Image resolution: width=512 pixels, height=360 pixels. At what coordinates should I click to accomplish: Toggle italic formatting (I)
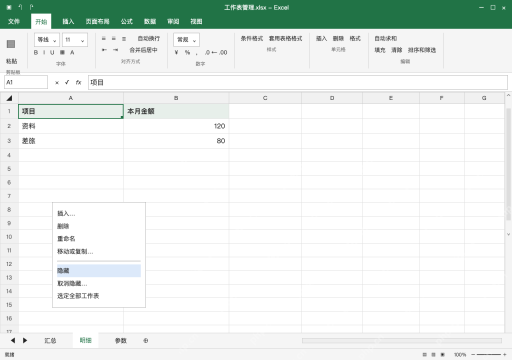[x=44, y=52]
